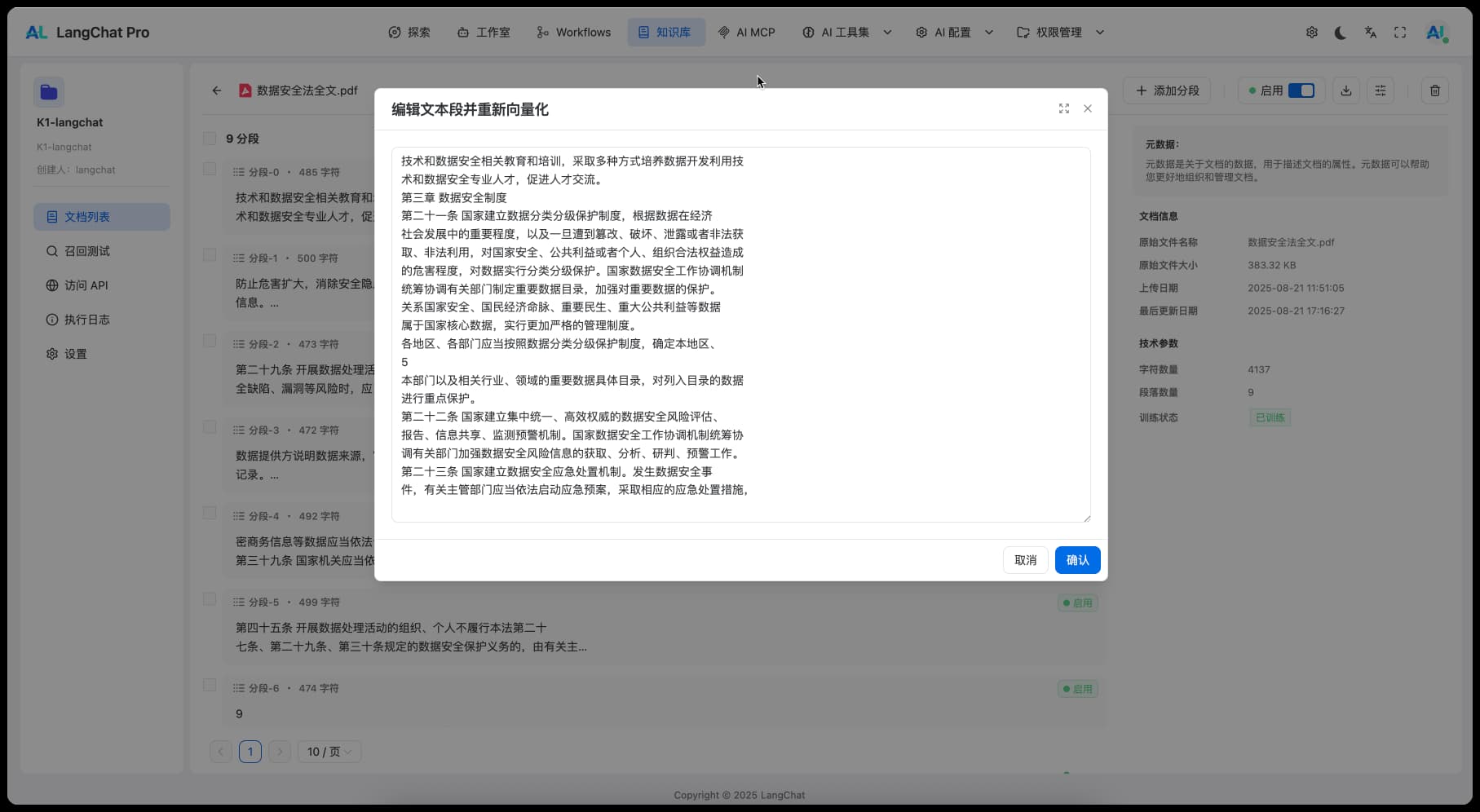Viewport: 1480px width, 812px height.
Task: Click the 确认 confirm button
Action: pos(1077,560)
